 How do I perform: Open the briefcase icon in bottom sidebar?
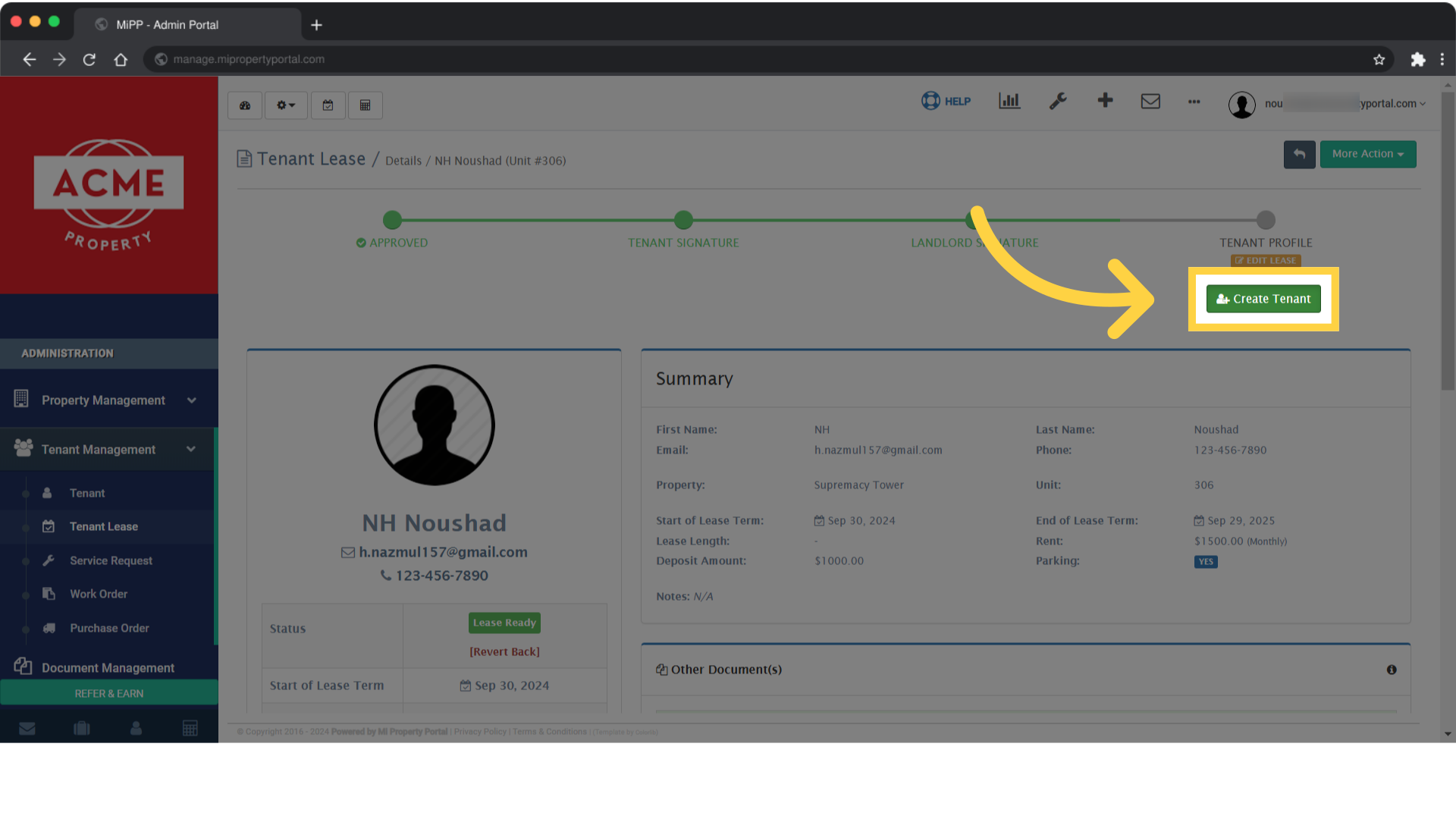tap(81, 728)
